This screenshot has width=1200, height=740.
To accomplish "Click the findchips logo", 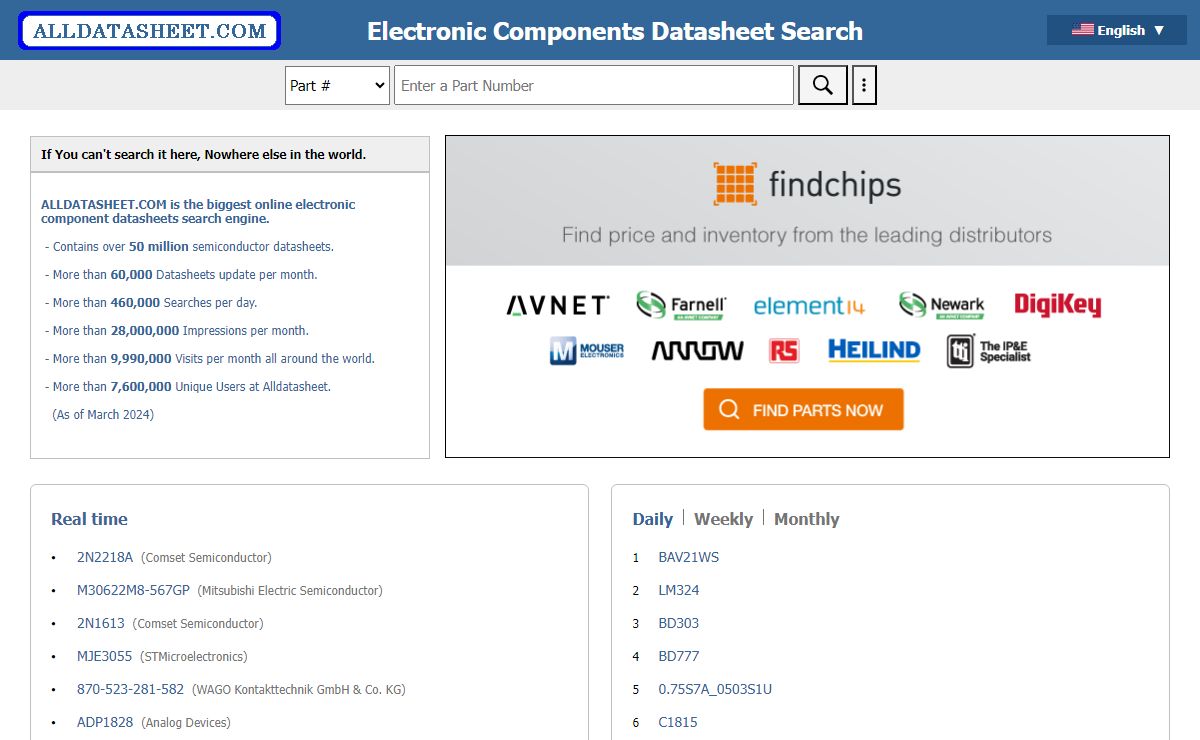I will pyautogui.click(x=807, y=184).
